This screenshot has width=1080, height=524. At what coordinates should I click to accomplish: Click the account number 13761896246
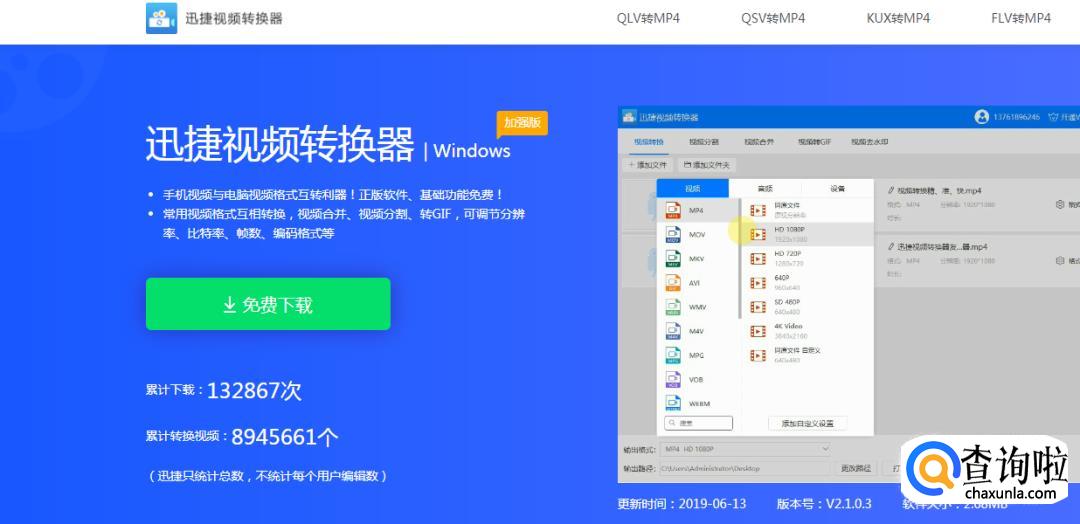point(1017,117)
